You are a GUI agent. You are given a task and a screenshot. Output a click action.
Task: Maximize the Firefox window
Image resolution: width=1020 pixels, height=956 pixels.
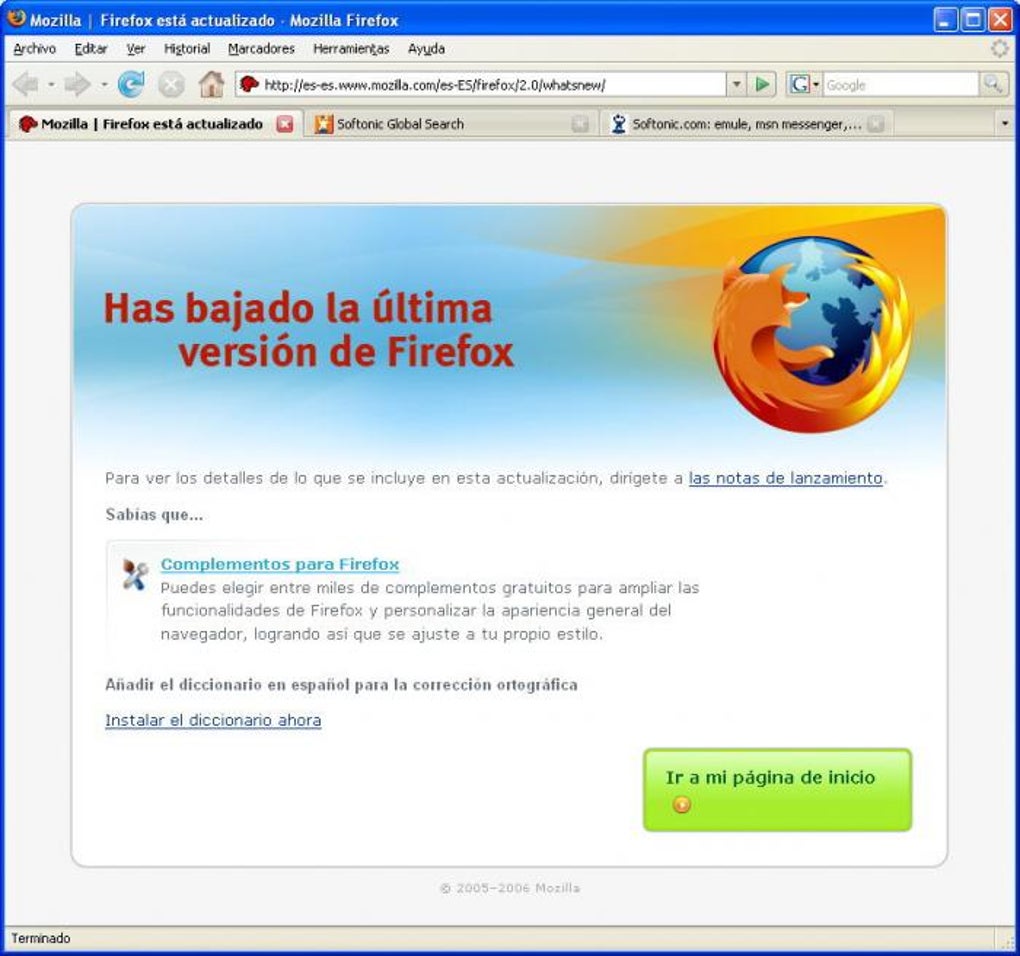pos(973,20)
